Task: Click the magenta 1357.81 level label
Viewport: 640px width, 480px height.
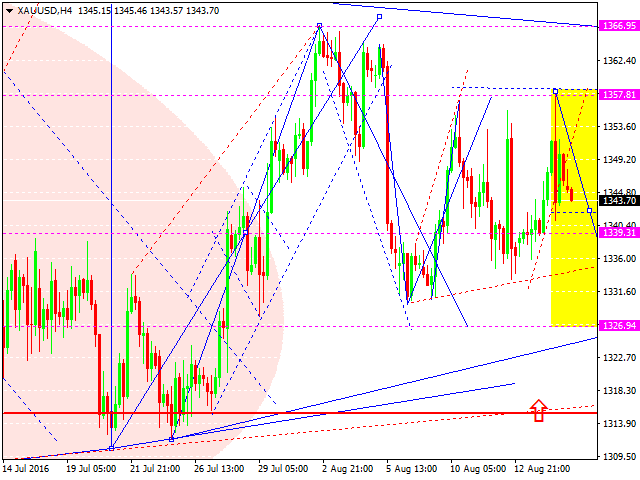Action: pos(619,95)
